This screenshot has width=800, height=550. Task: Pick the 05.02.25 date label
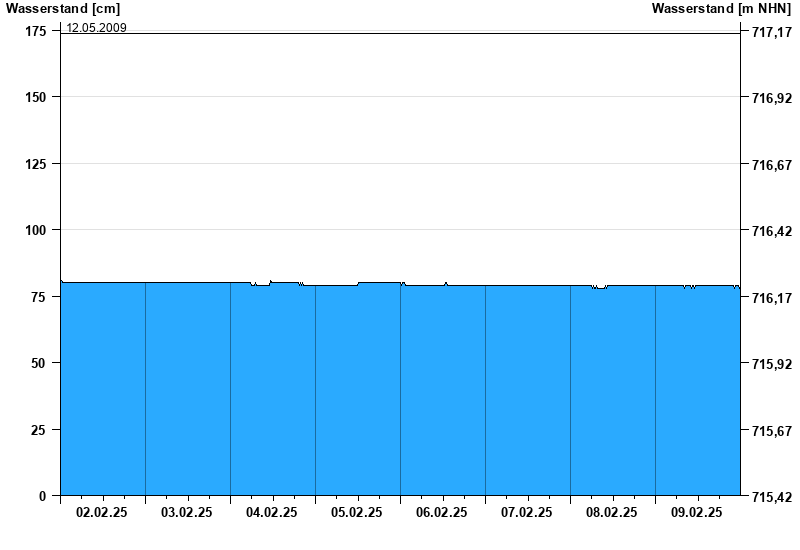pyautogui.click(x=357, y=513)
